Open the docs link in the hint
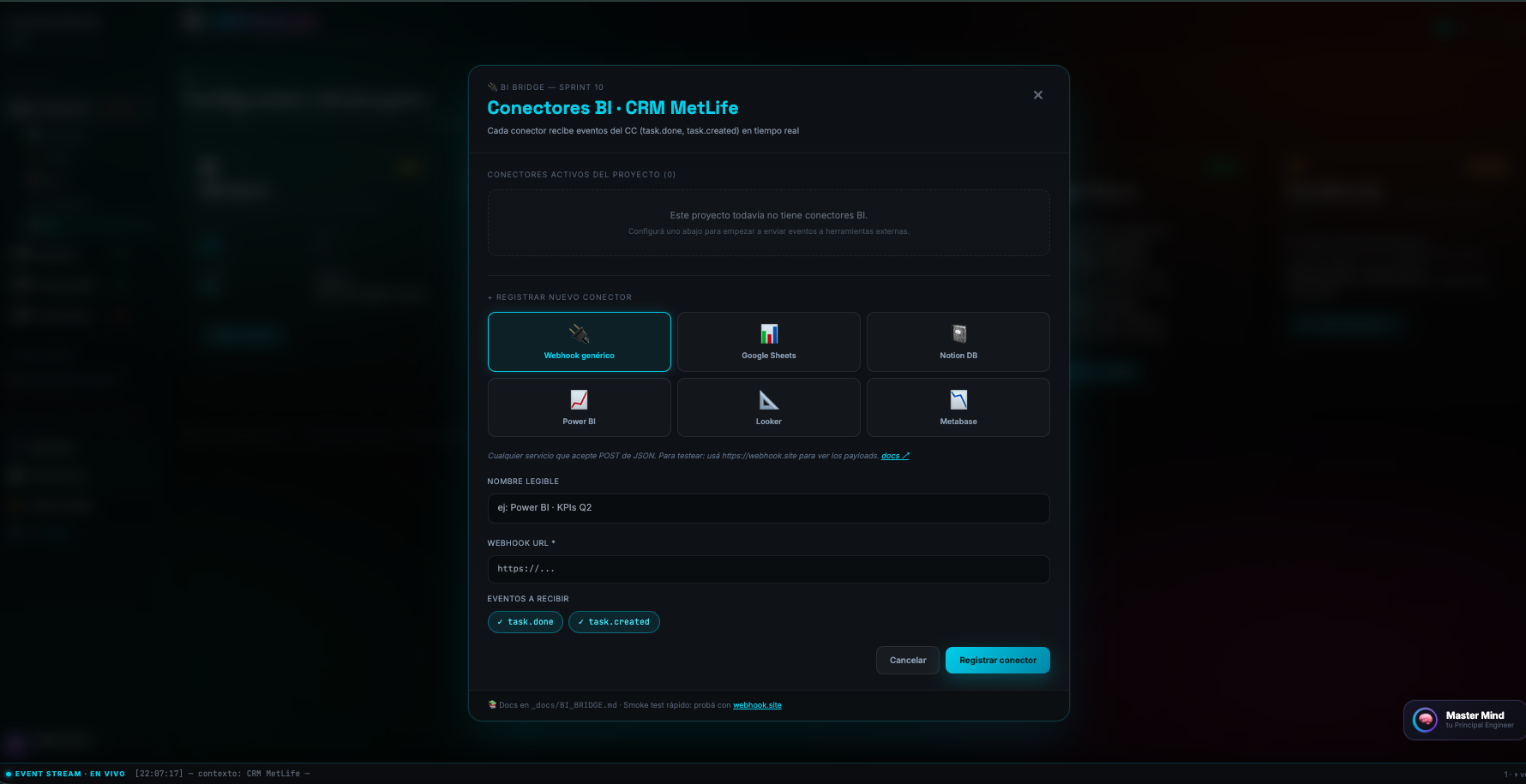The height and width of the screenshot is (784, 1526). pyautogui.click(x=895, y=456)
